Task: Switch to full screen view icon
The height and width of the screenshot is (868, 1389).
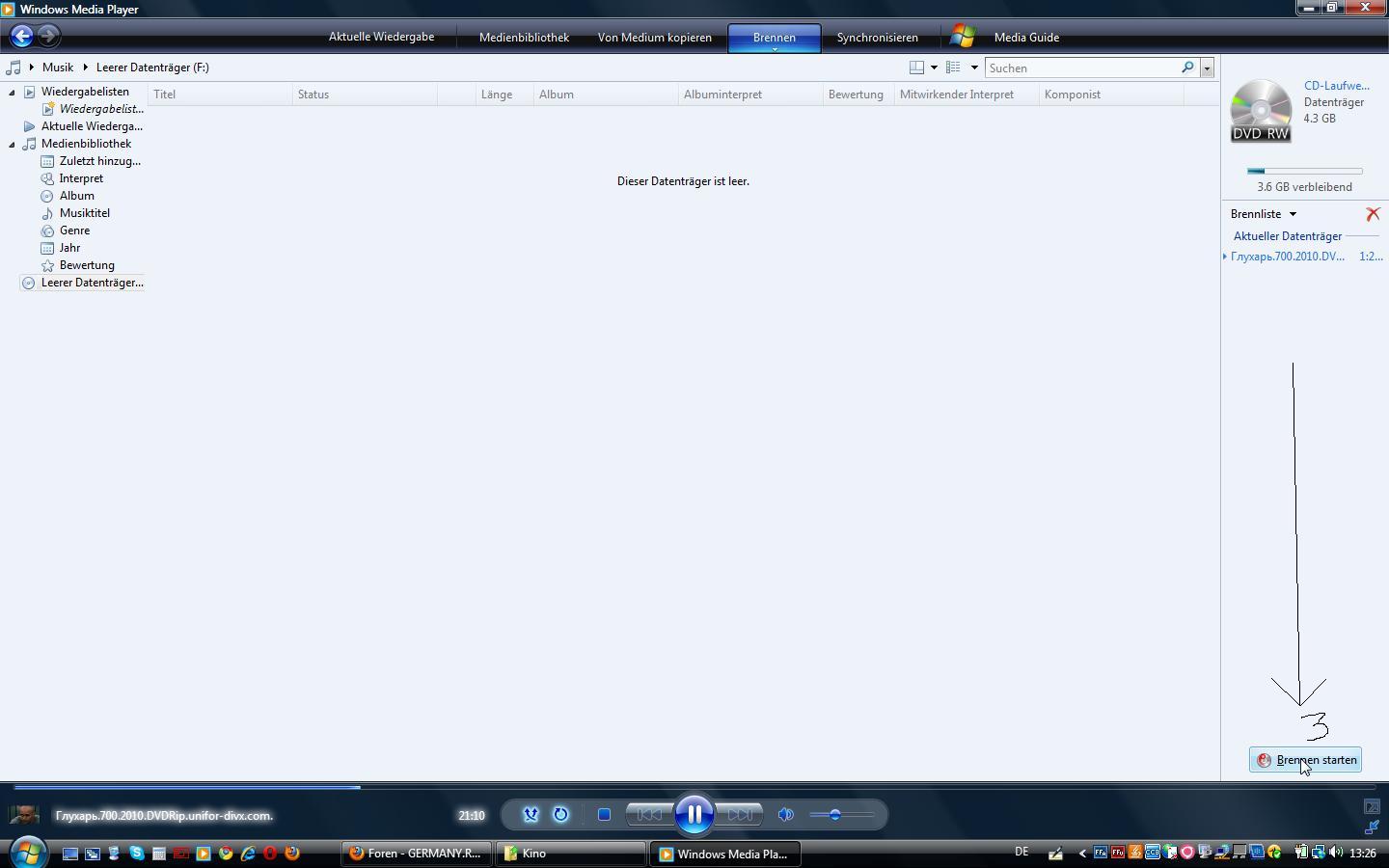Action: click(1373, 806)
